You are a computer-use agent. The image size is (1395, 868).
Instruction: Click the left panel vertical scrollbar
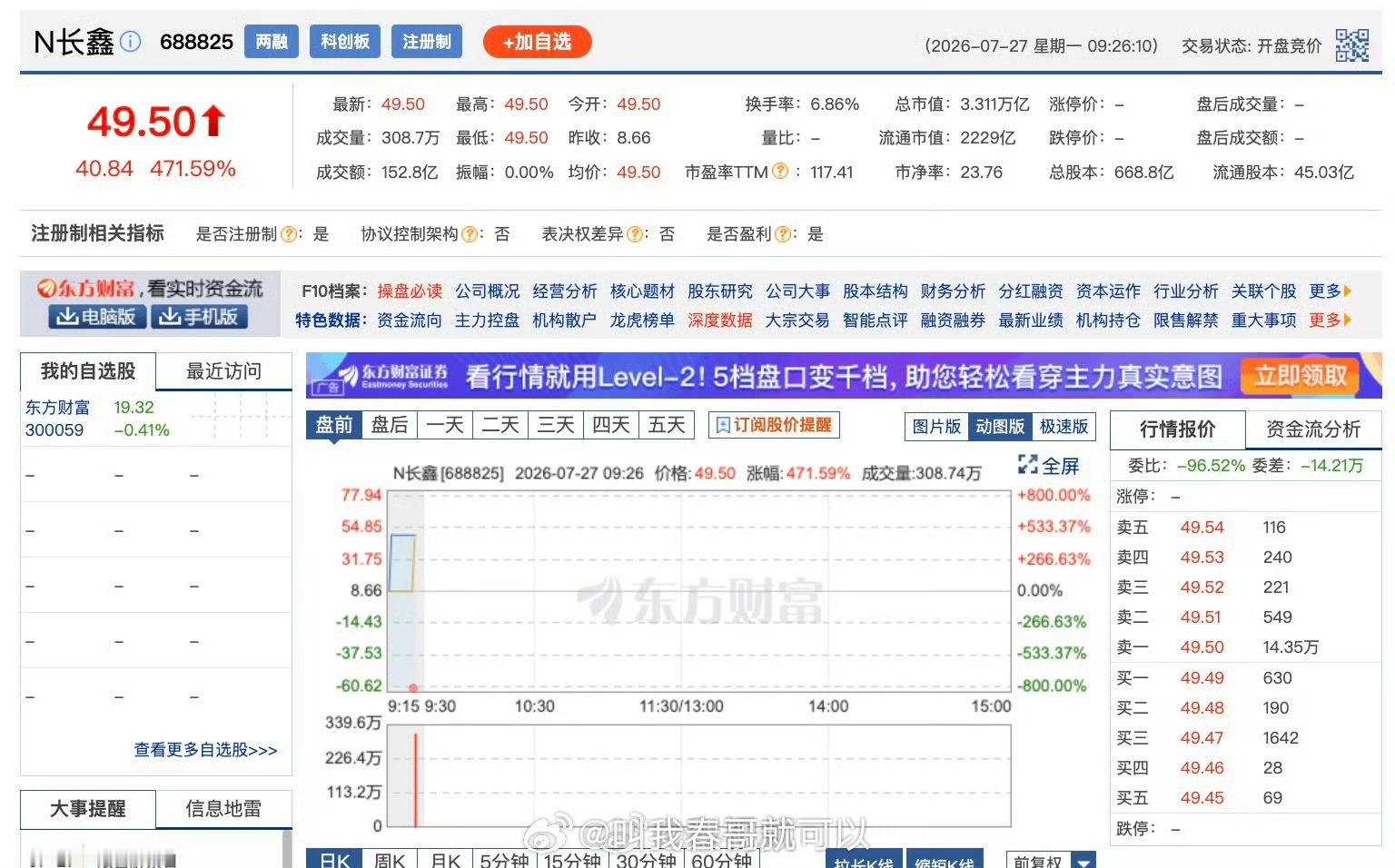[x=287, y=848]
